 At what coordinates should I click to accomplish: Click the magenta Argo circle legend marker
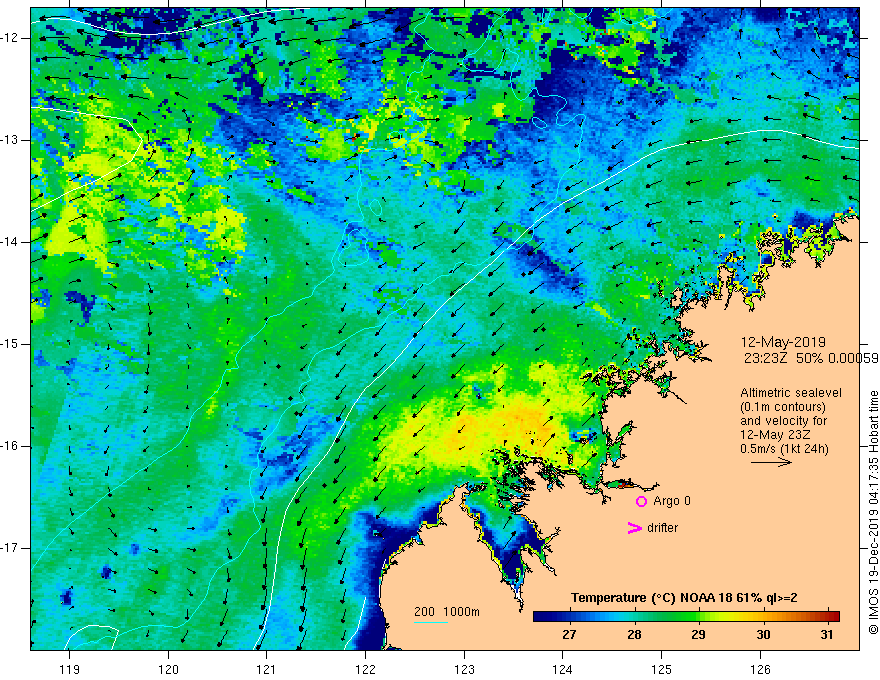click(641, 501)
